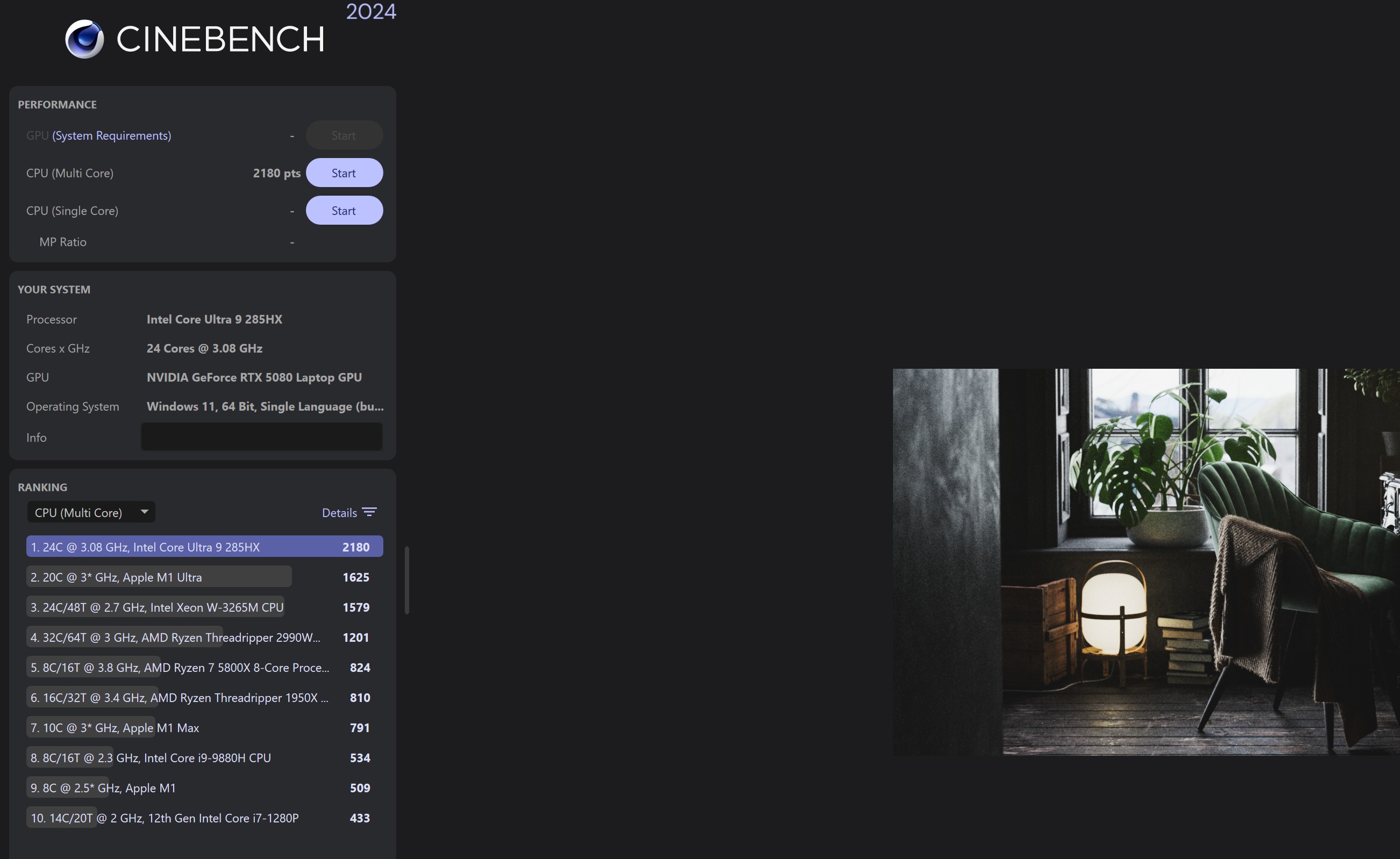This screenshot has height=859, width=1400.
Task: Select the Core i9-9880H ranking row
Action: [151, 757]
